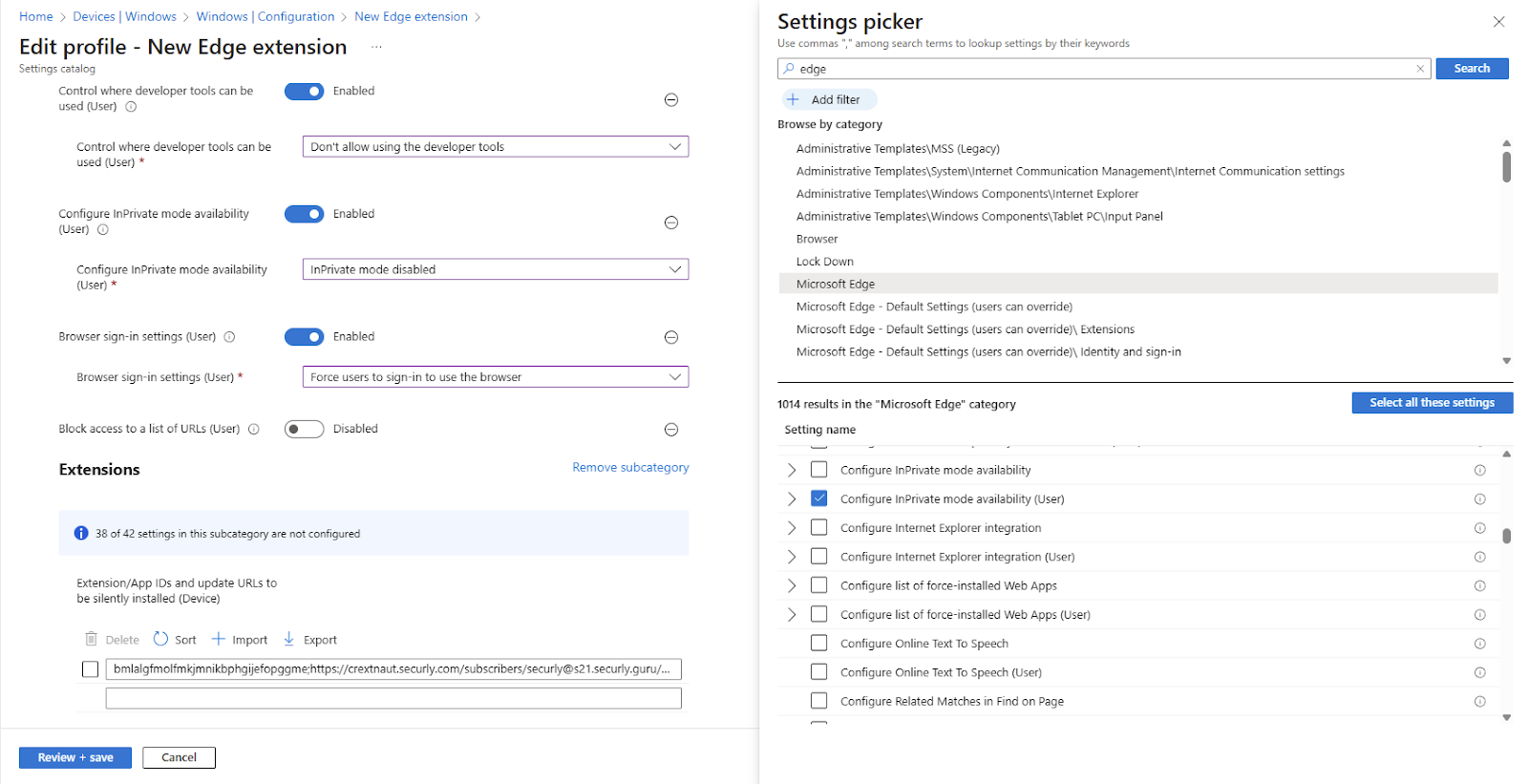Image resolution: width=1528 pixels, height=784 pixels.
Task: Expand Configure InPrivate mode availability result row
Action: coord(792,470)
